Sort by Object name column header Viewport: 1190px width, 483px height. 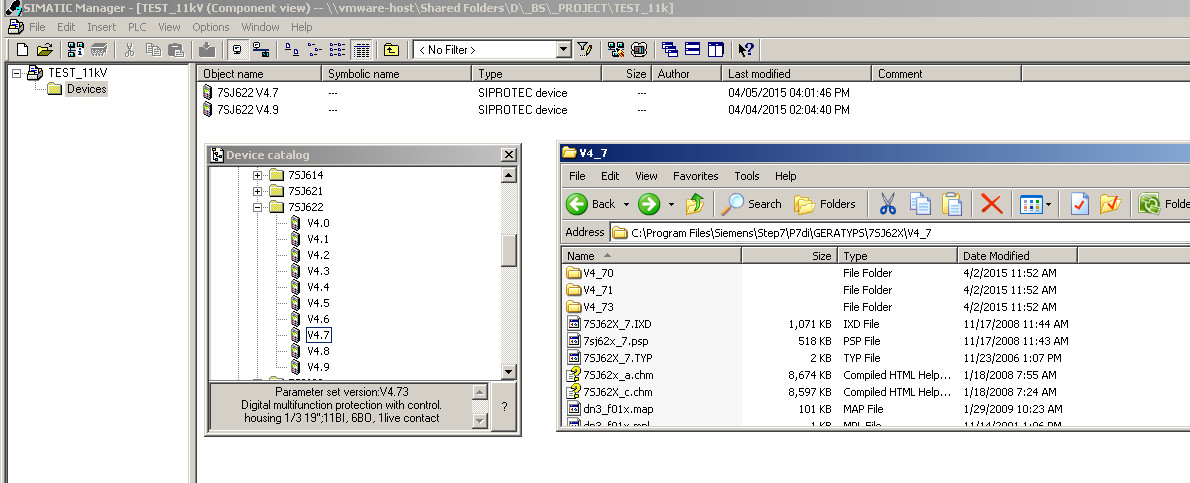(259, 74)
